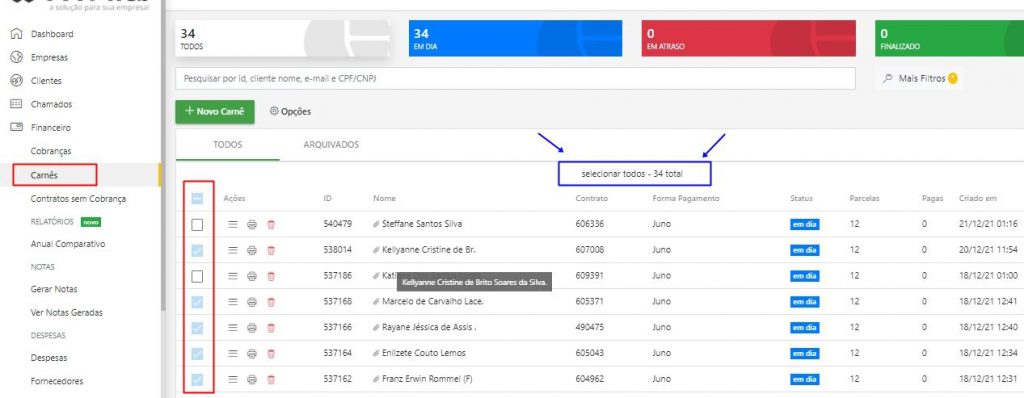Viewport: 1024px width, 398px height.
Task: Click the Dashboard home icon in sidebar
Action: pyautogui.click(x=16, y=34)
